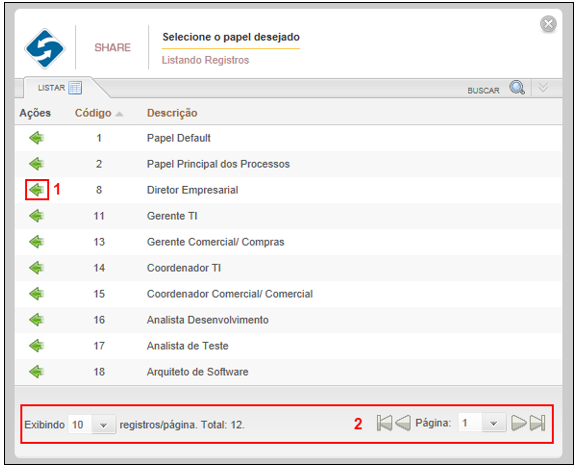The image size is (578, 469).
Task: Open the Página number dropdown
Action: pyautogui.click(x=494, y=423)
